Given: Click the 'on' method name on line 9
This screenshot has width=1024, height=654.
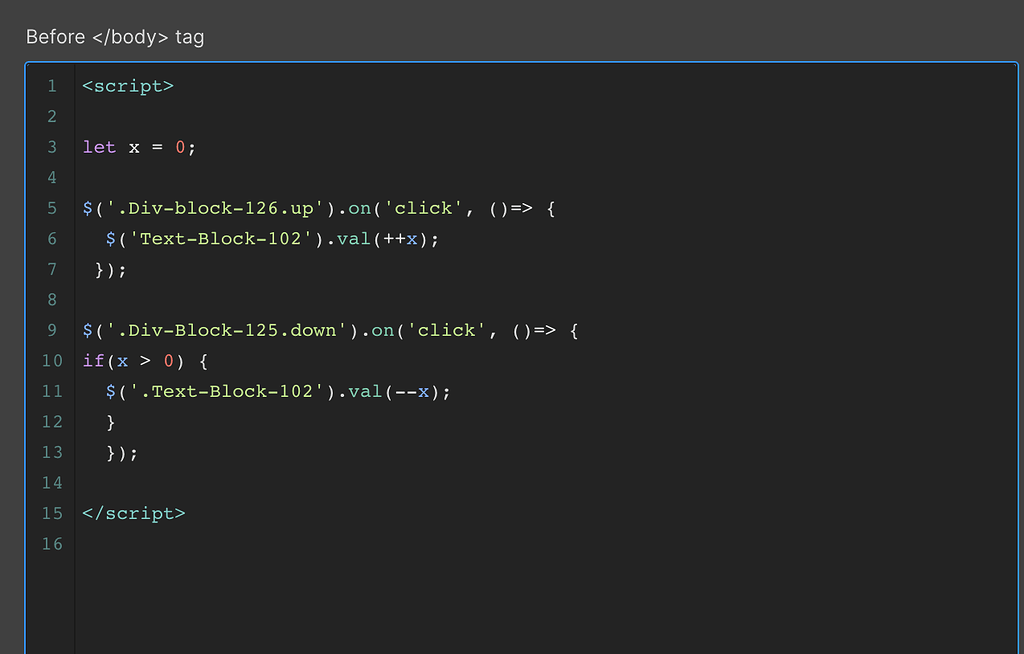Looking at the screenshot, I should (382, 330).
